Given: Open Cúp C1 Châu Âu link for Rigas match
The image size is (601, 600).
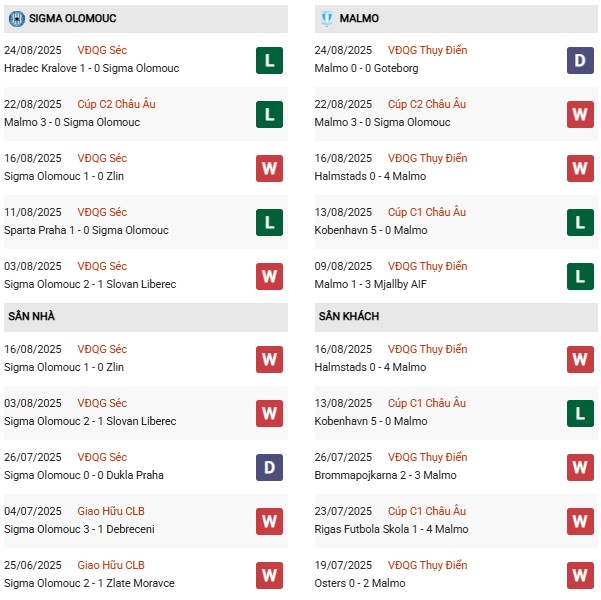Looking at the screenshot, I should (x=427, y=511).
